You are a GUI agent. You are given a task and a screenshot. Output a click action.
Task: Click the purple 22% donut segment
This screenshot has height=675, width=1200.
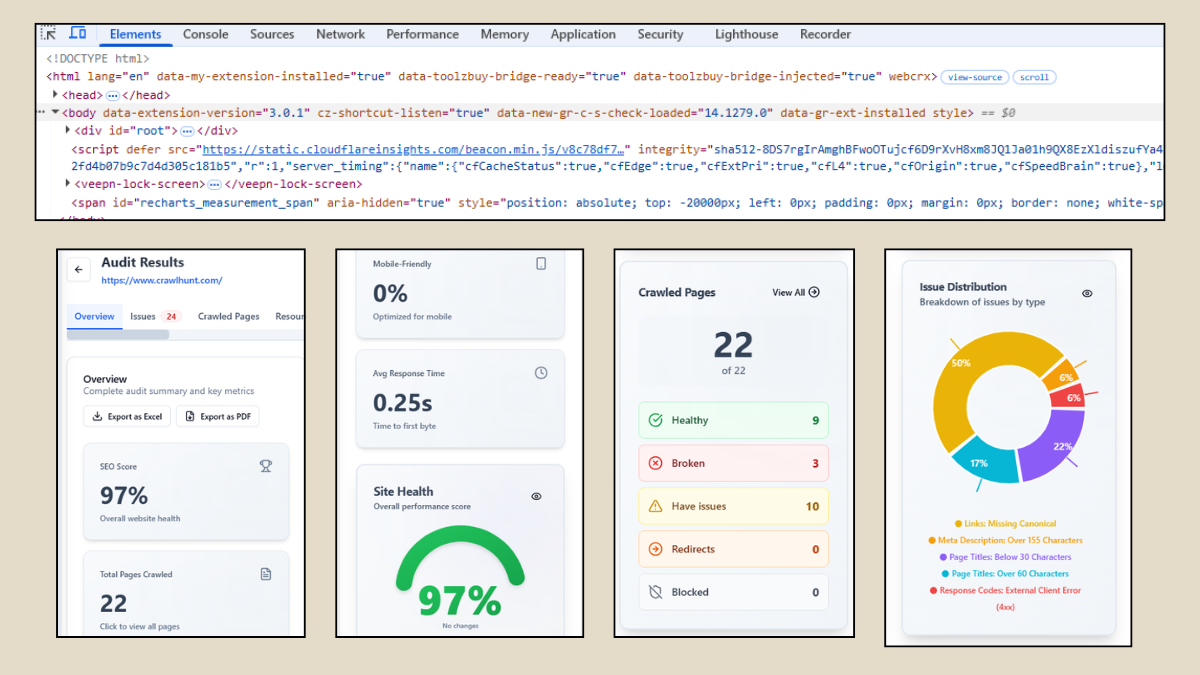point(1058,445)
